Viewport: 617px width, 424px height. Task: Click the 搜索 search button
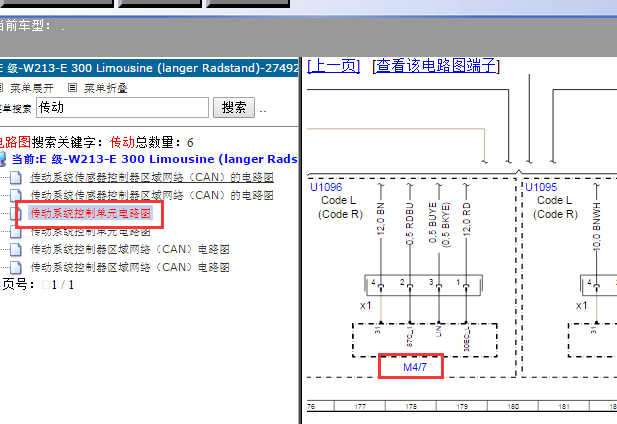point(234,107)
